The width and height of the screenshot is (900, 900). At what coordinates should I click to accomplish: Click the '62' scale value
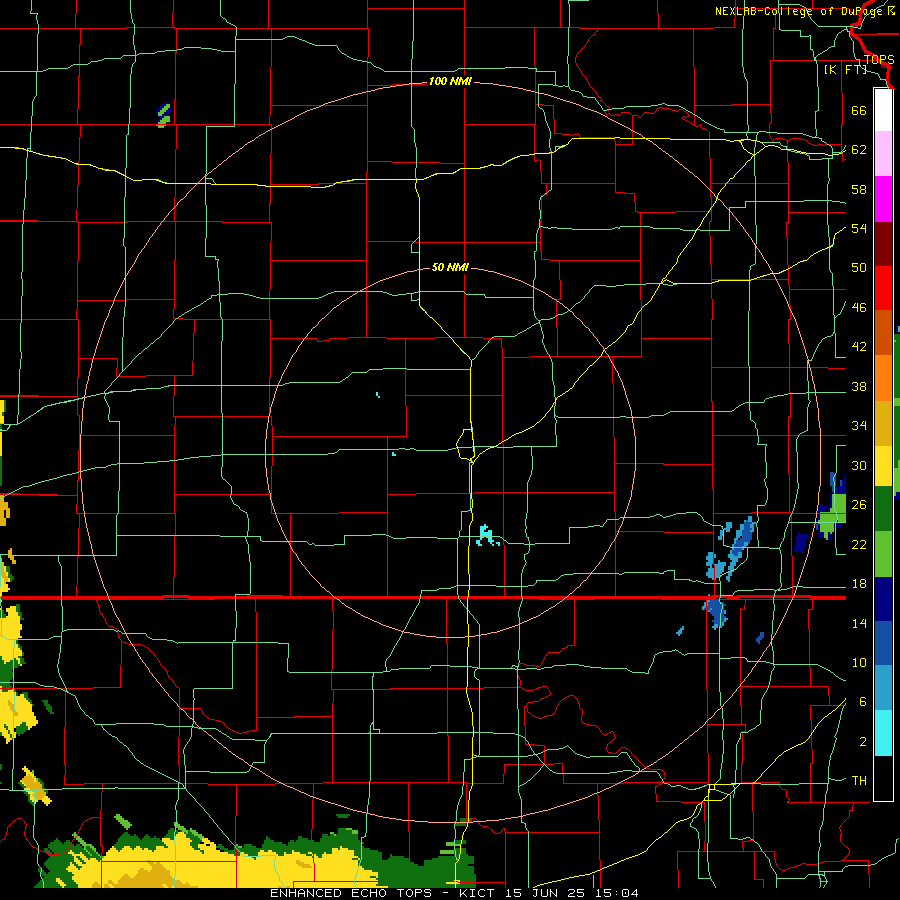(x=859, y=150)
